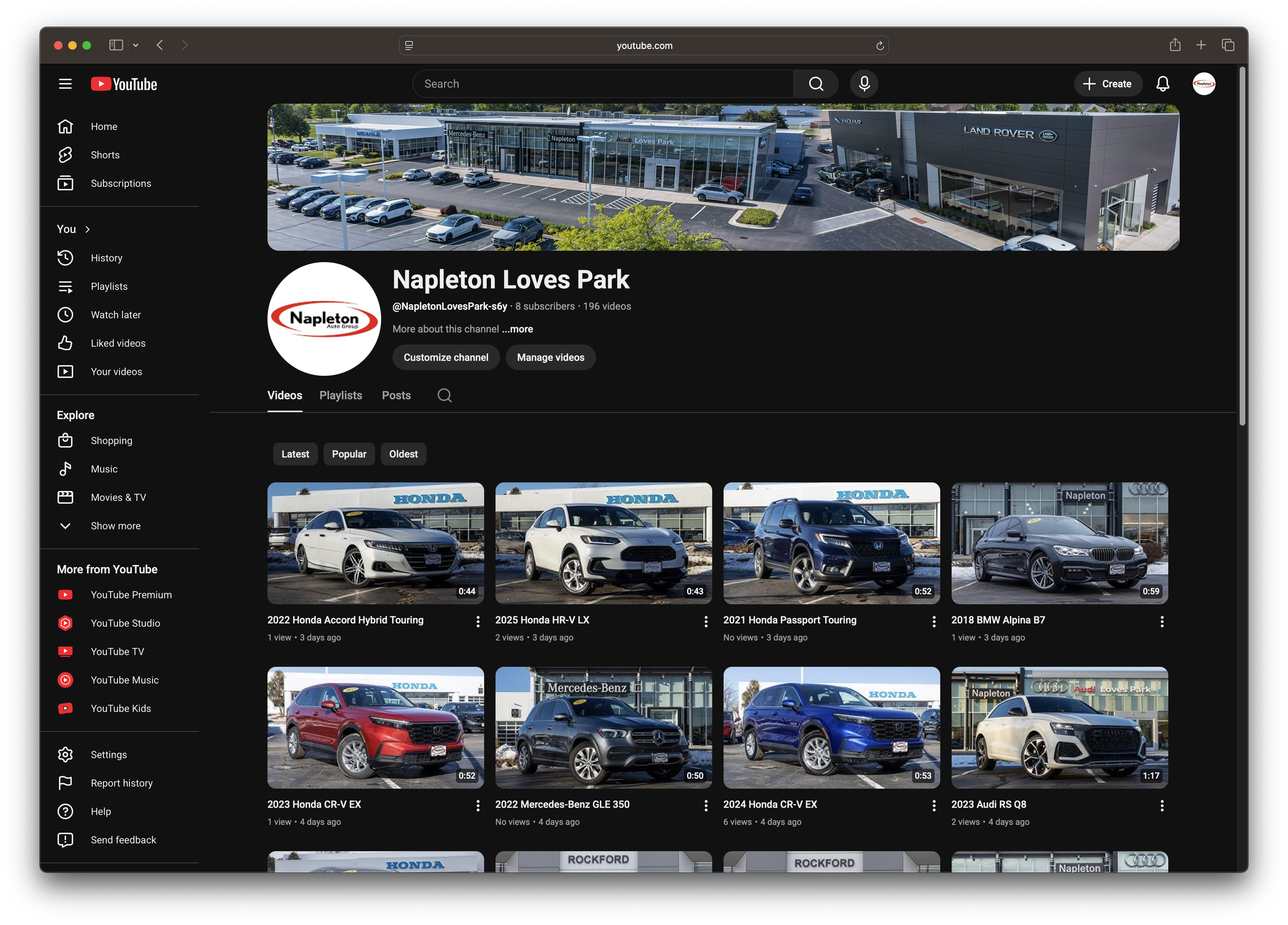Open YouTube Studio in the sidebar
Viewport: 1288px width, 925px height.
[x=125, y=624]
